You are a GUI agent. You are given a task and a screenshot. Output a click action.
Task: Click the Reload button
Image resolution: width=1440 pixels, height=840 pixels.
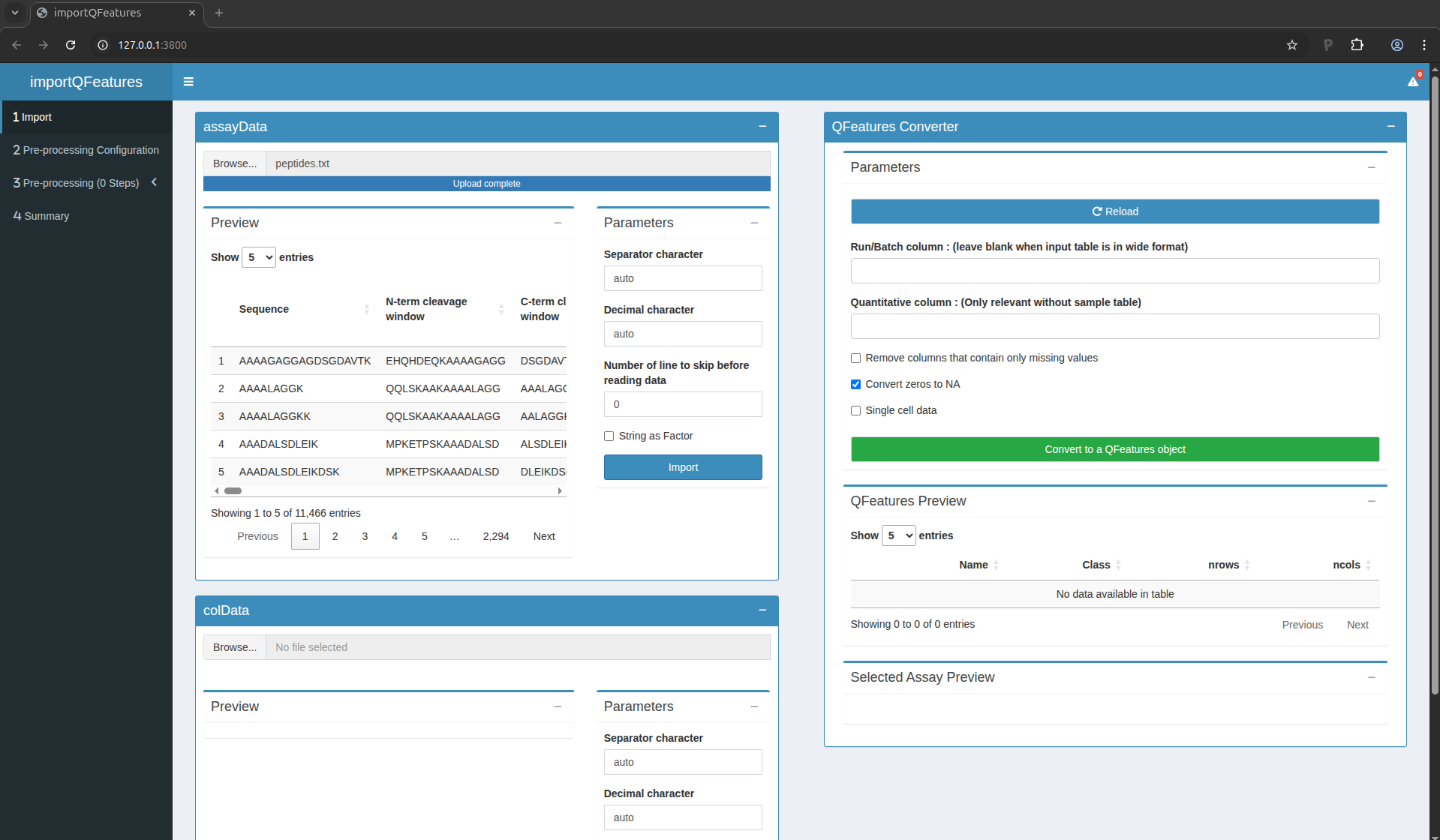(1115, 211)
